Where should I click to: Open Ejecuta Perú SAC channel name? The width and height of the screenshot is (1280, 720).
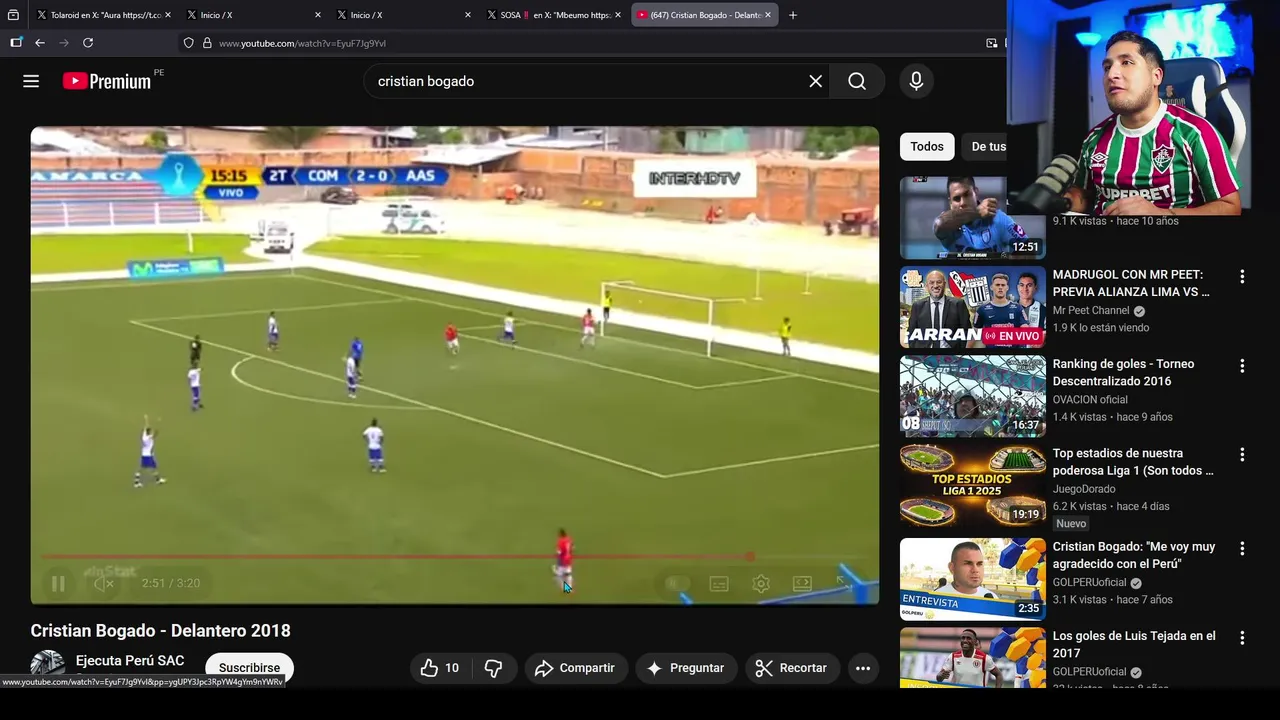(130, 661)
